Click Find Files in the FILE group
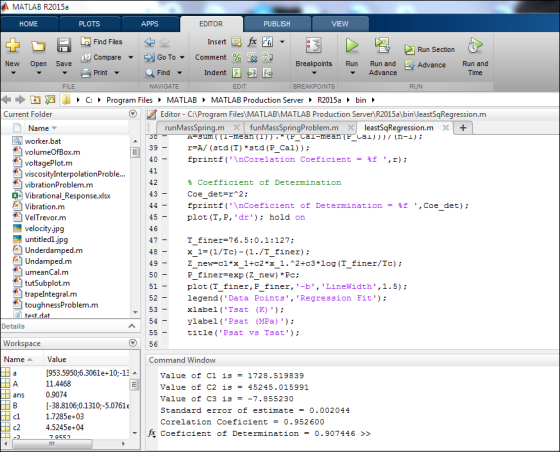560x452 pixels. click(x=101, y=42)
